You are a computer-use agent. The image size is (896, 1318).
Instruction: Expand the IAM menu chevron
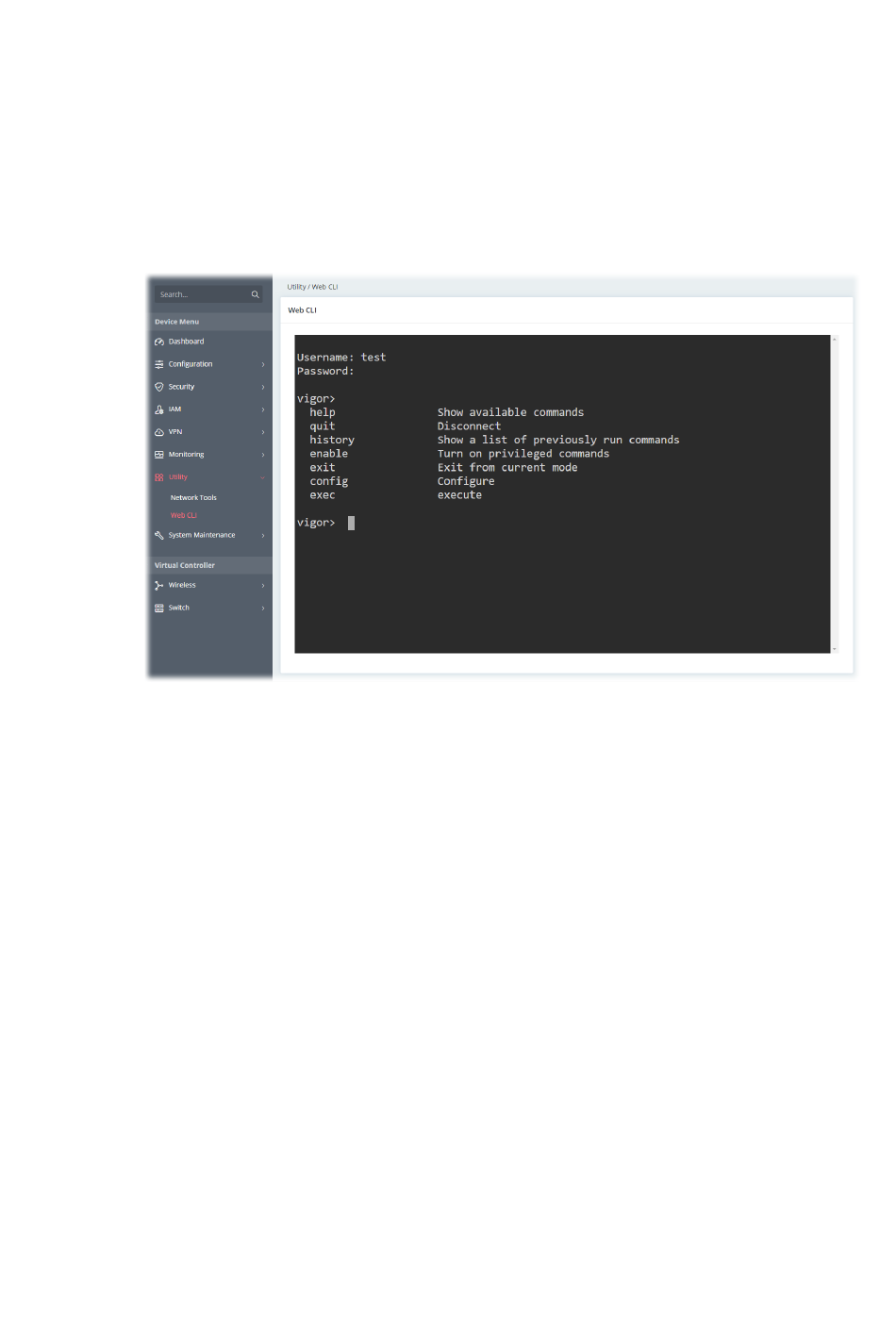[263, 409]
